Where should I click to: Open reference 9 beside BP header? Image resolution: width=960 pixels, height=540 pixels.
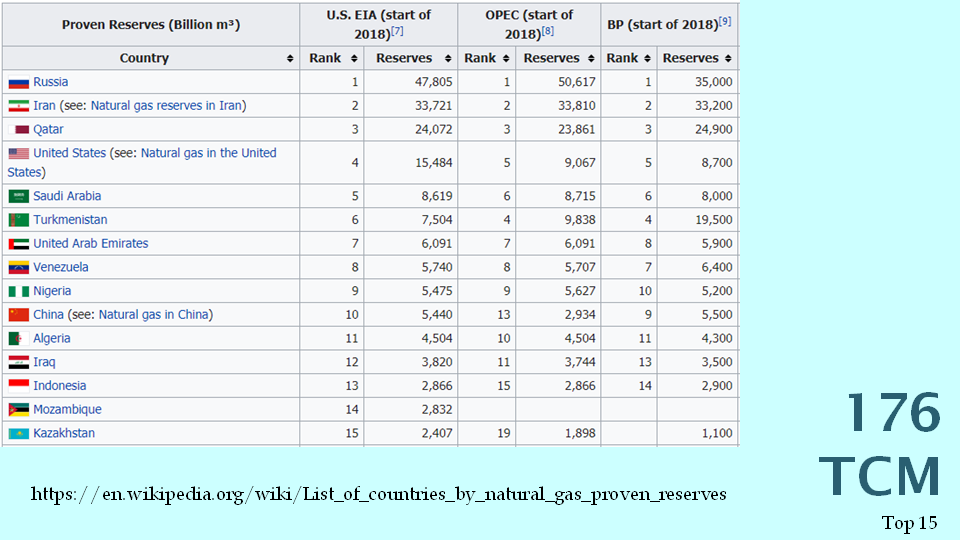[724, 21]
